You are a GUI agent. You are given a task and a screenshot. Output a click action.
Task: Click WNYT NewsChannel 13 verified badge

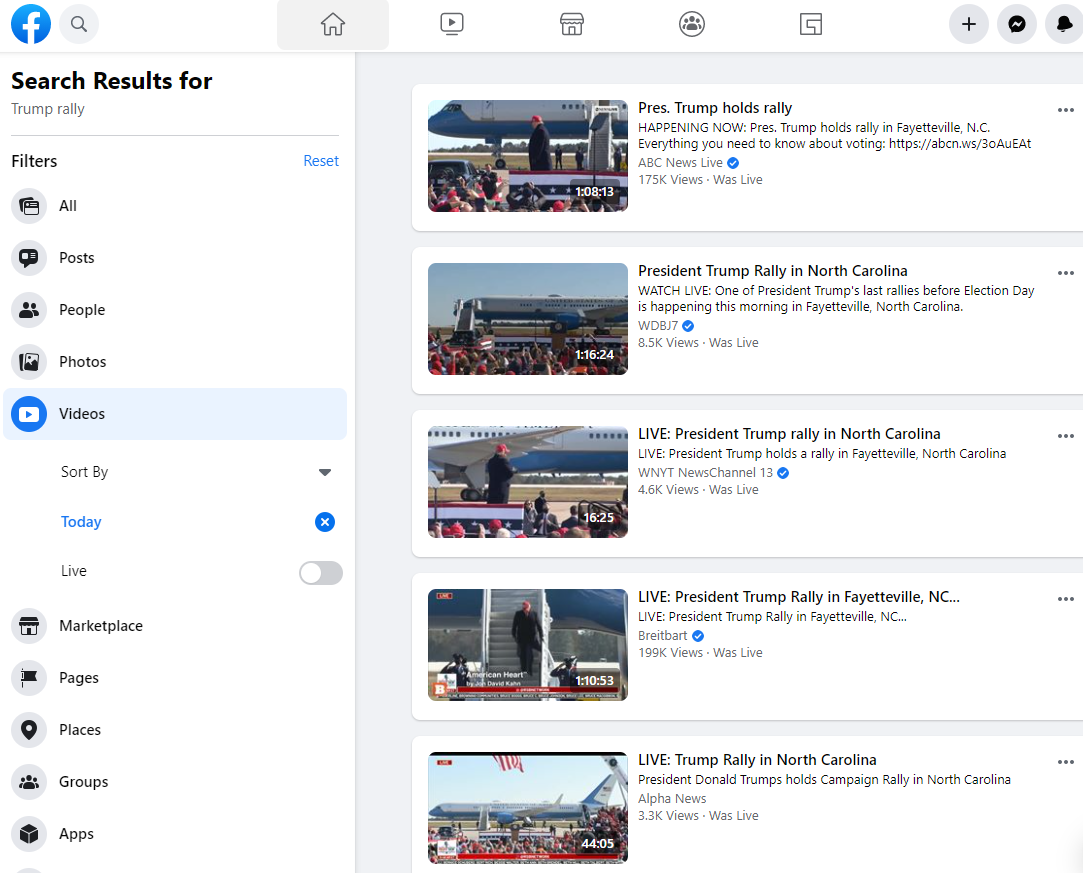783,473
